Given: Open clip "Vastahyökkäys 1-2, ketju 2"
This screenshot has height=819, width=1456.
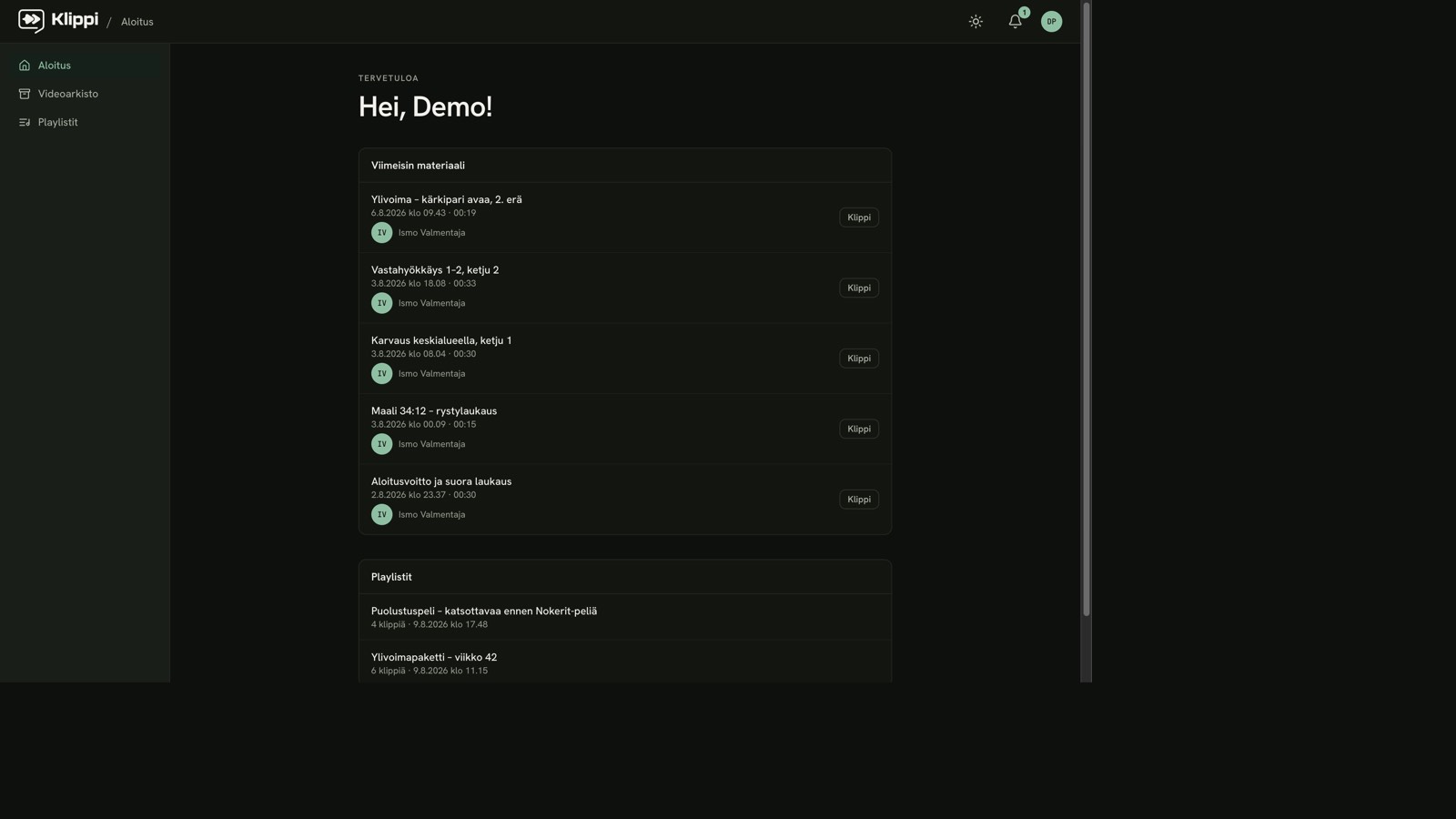Looking at the screenshot, I should (435, 270).
